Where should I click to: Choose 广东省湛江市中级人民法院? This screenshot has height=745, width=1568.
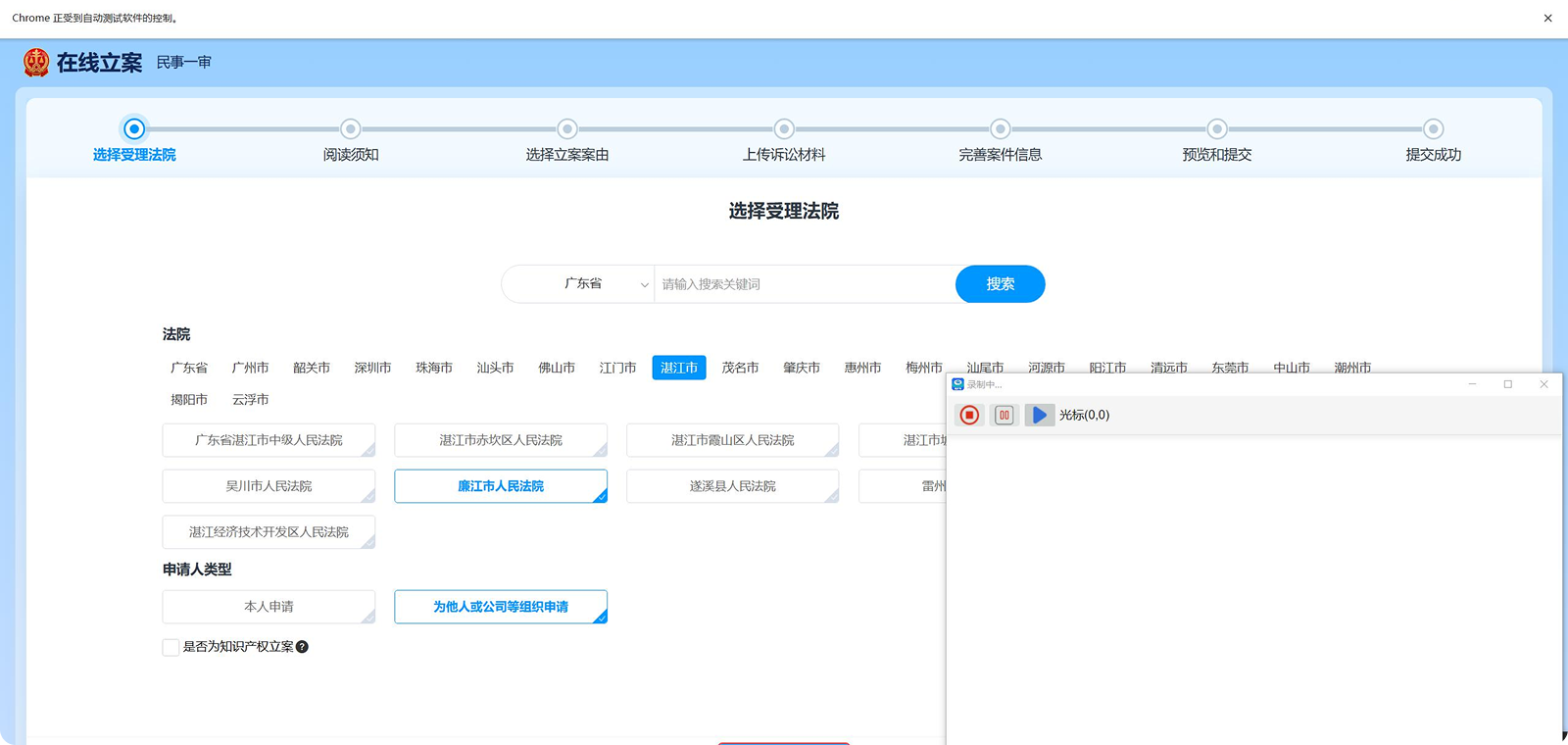269,440
